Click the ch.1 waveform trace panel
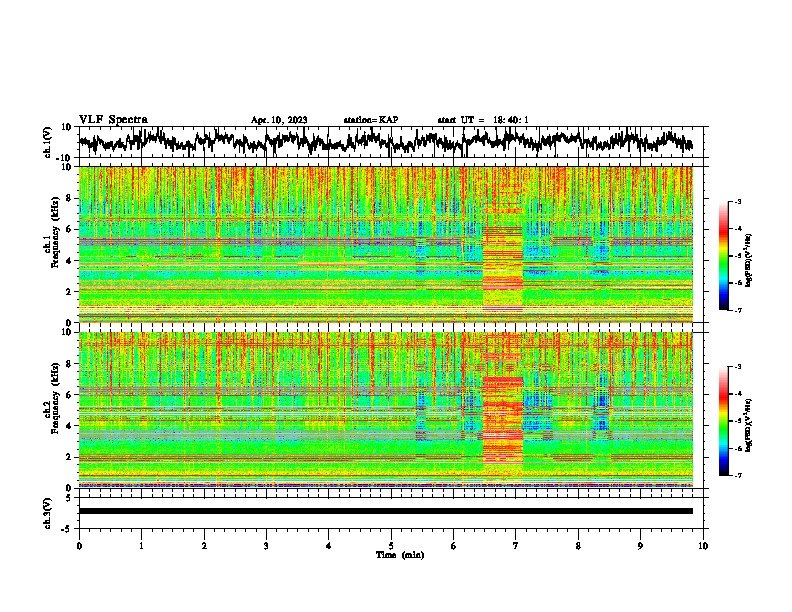Image resolution: width=792 pixels, height=612 pixels. pyautogui.click(x=393, y=142)
